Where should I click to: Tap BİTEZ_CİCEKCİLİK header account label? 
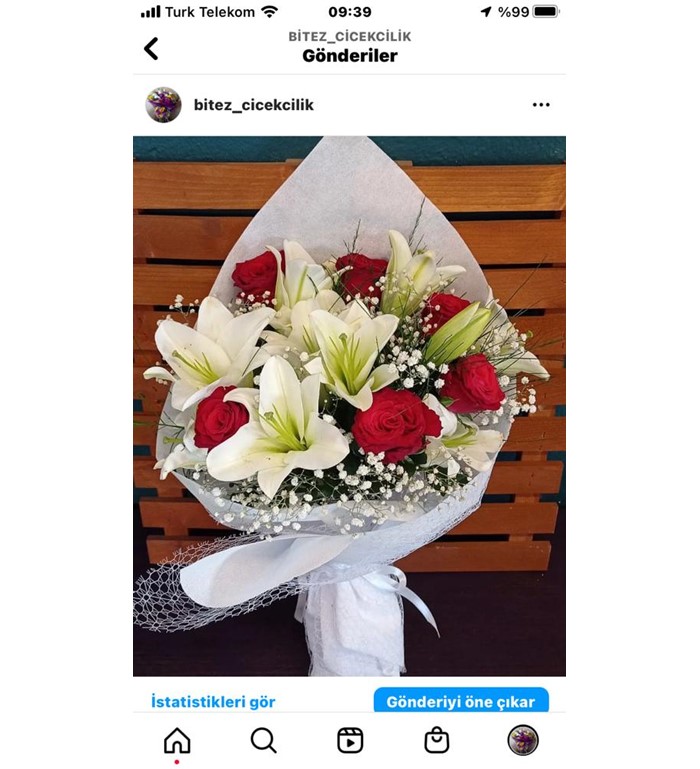coord(350,36)
